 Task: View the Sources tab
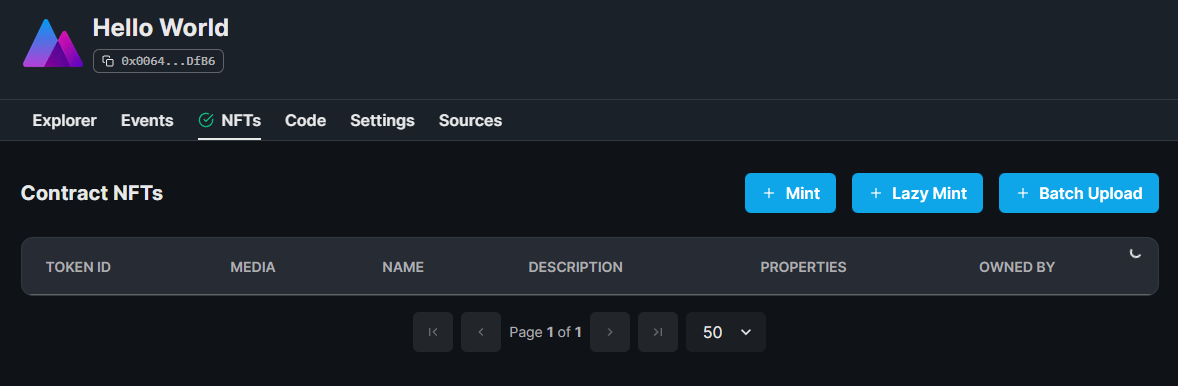coord(470,120)
